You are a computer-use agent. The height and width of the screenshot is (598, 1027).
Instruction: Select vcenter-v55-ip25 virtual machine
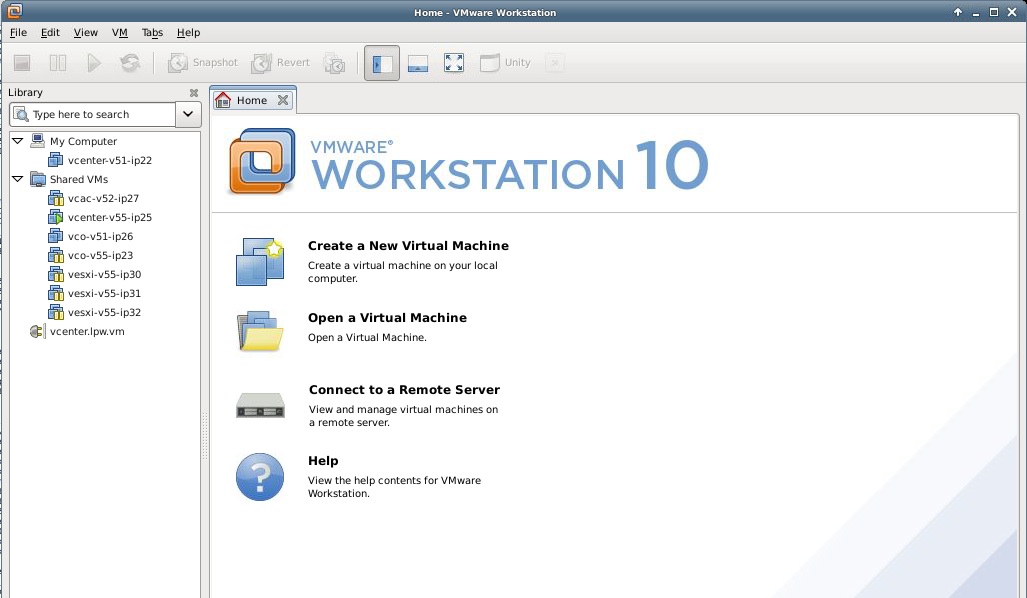pyautogui.click(x=109, y=217)
